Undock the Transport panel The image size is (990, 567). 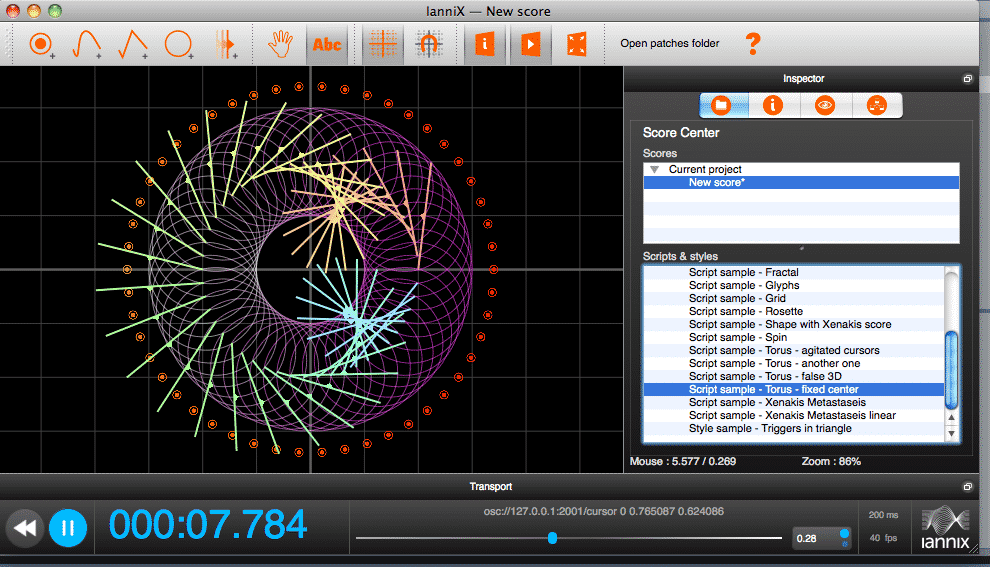(x=967, y=487)
